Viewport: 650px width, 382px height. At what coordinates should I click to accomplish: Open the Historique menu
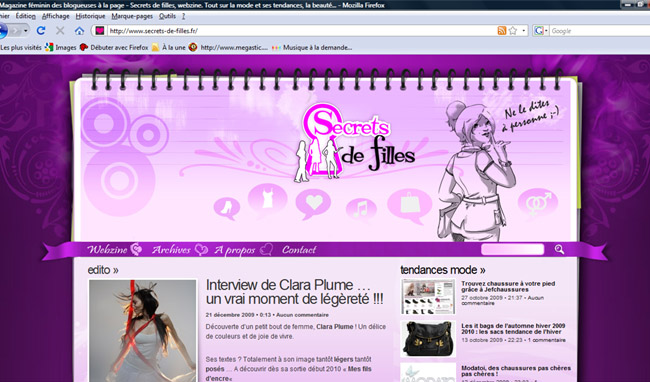[x=90, y=16]
